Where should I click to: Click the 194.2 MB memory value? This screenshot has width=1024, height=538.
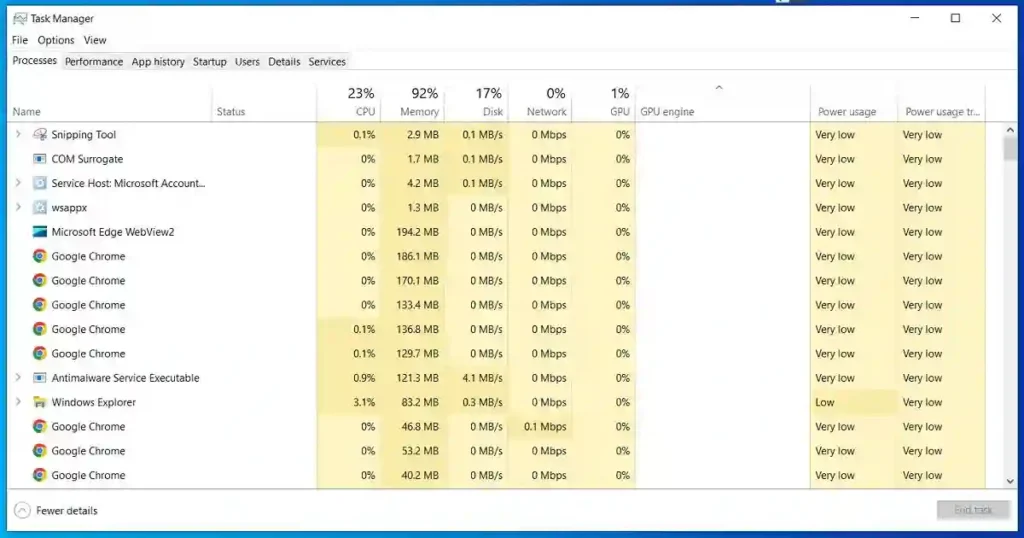coord(417,232)
